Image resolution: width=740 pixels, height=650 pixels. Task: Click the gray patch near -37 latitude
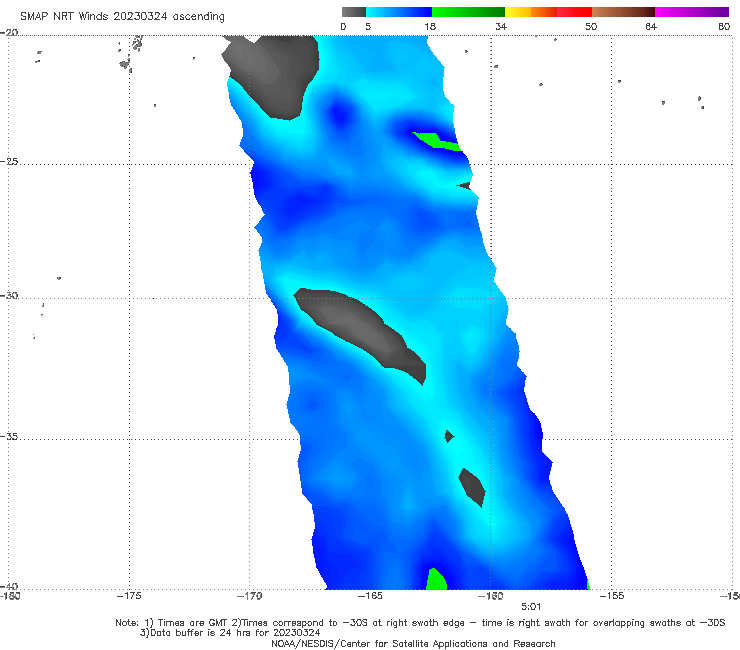point(472,487)
